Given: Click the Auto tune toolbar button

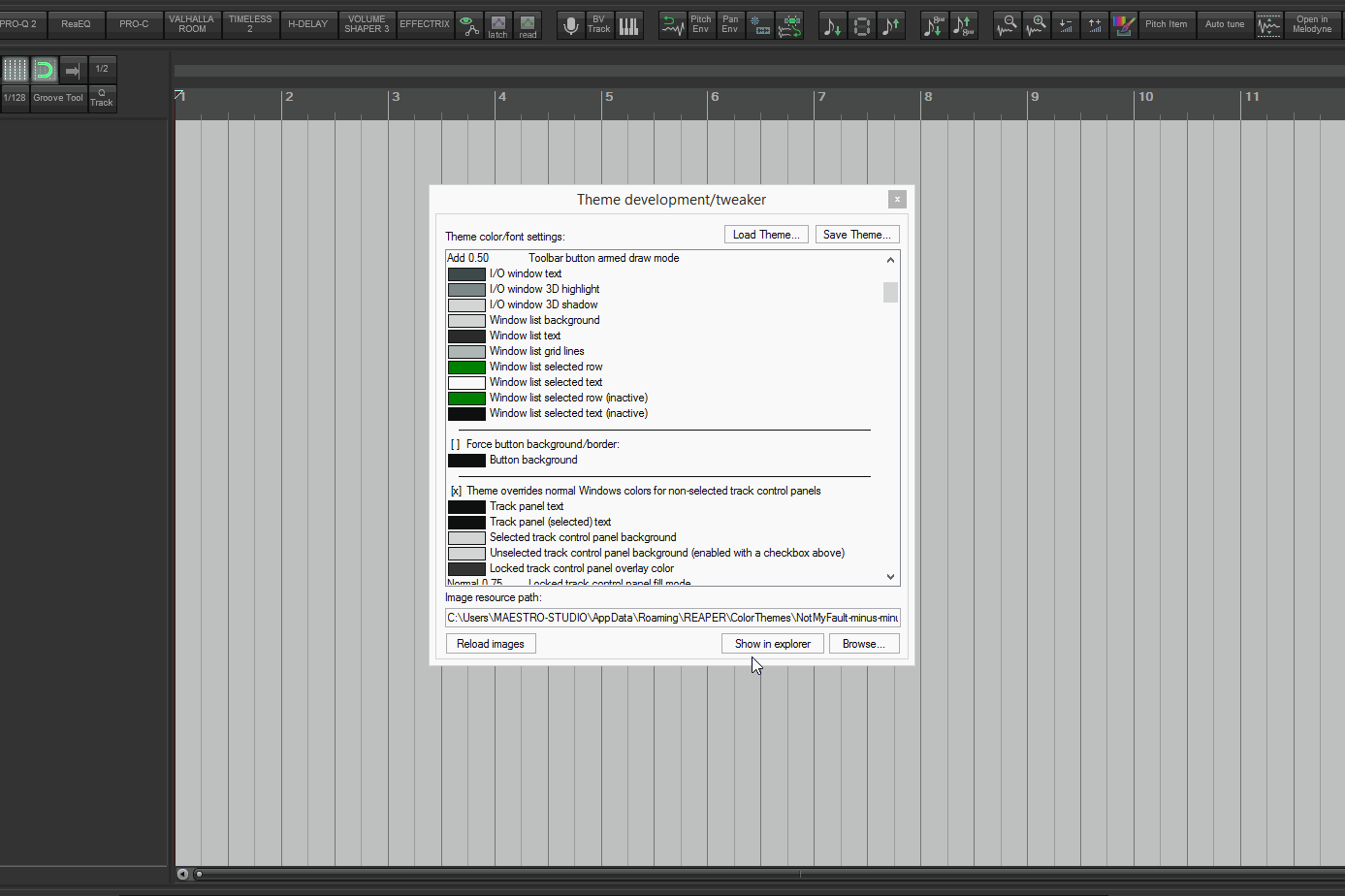Looking at the screenshot, I should (x=1225, y=25).
